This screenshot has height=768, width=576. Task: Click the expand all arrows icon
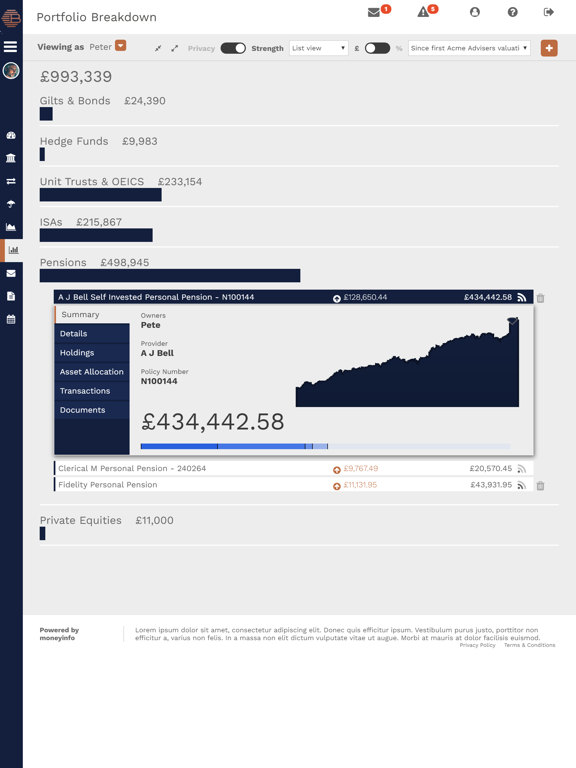pos(174,48)
